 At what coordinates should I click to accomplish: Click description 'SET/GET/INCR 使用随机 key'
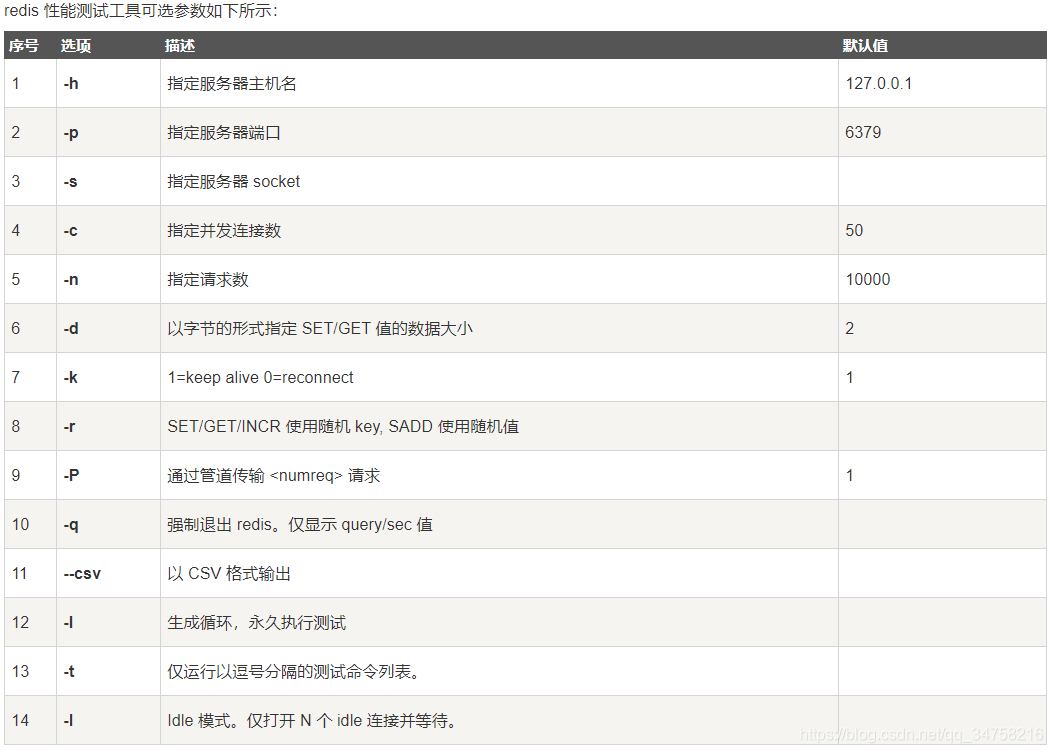coord(275,427)
